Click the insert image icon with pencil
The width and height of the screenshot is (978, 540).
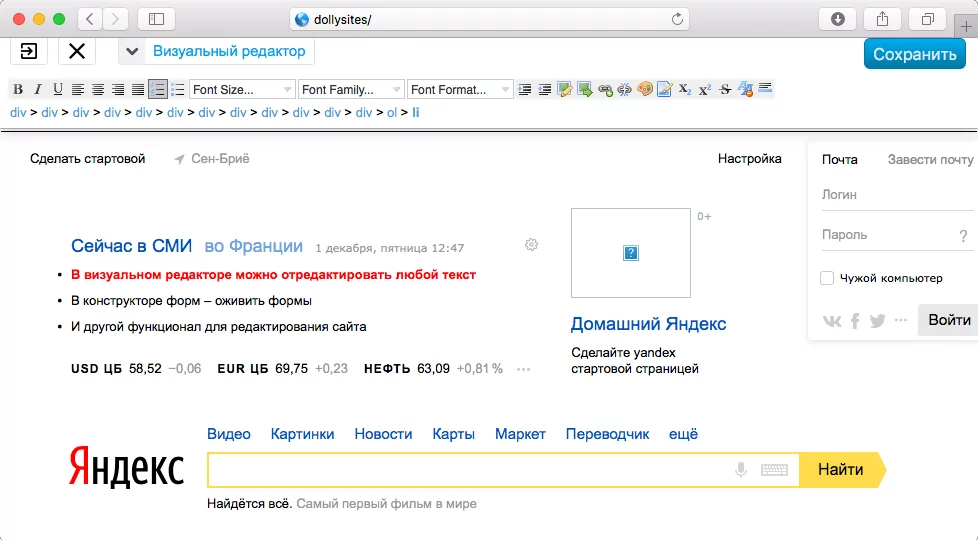click(564, 90)
